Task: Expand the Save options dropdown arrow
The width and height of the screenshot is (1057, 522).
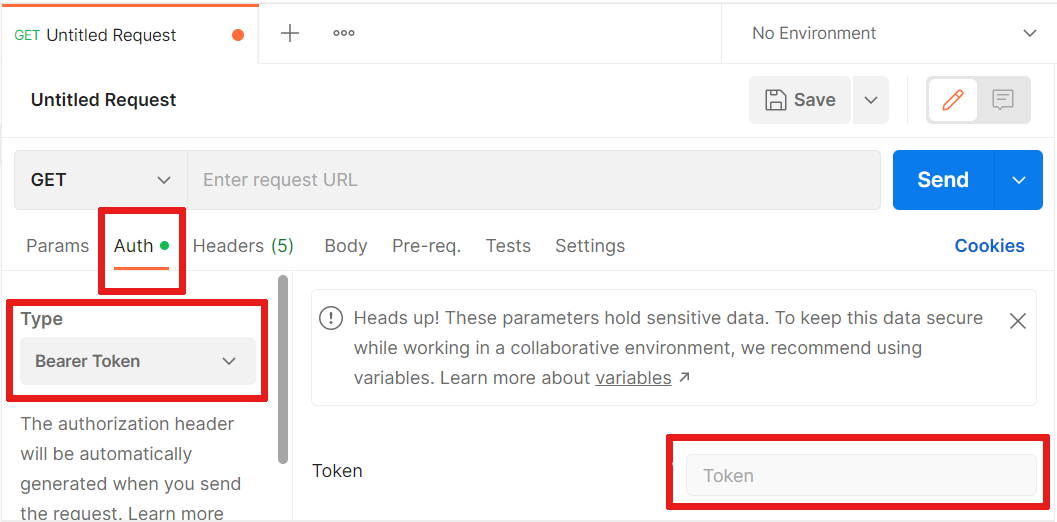Action: pos(871,100)
